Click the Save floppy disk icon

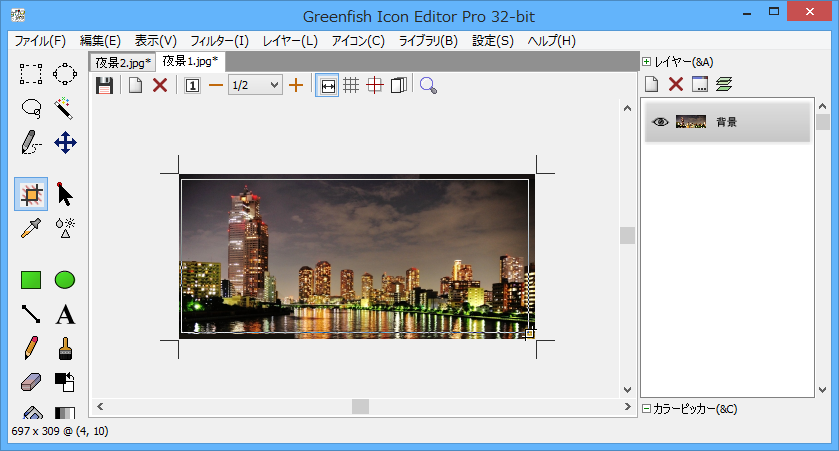pyautogui.click(x=104, y=86)
